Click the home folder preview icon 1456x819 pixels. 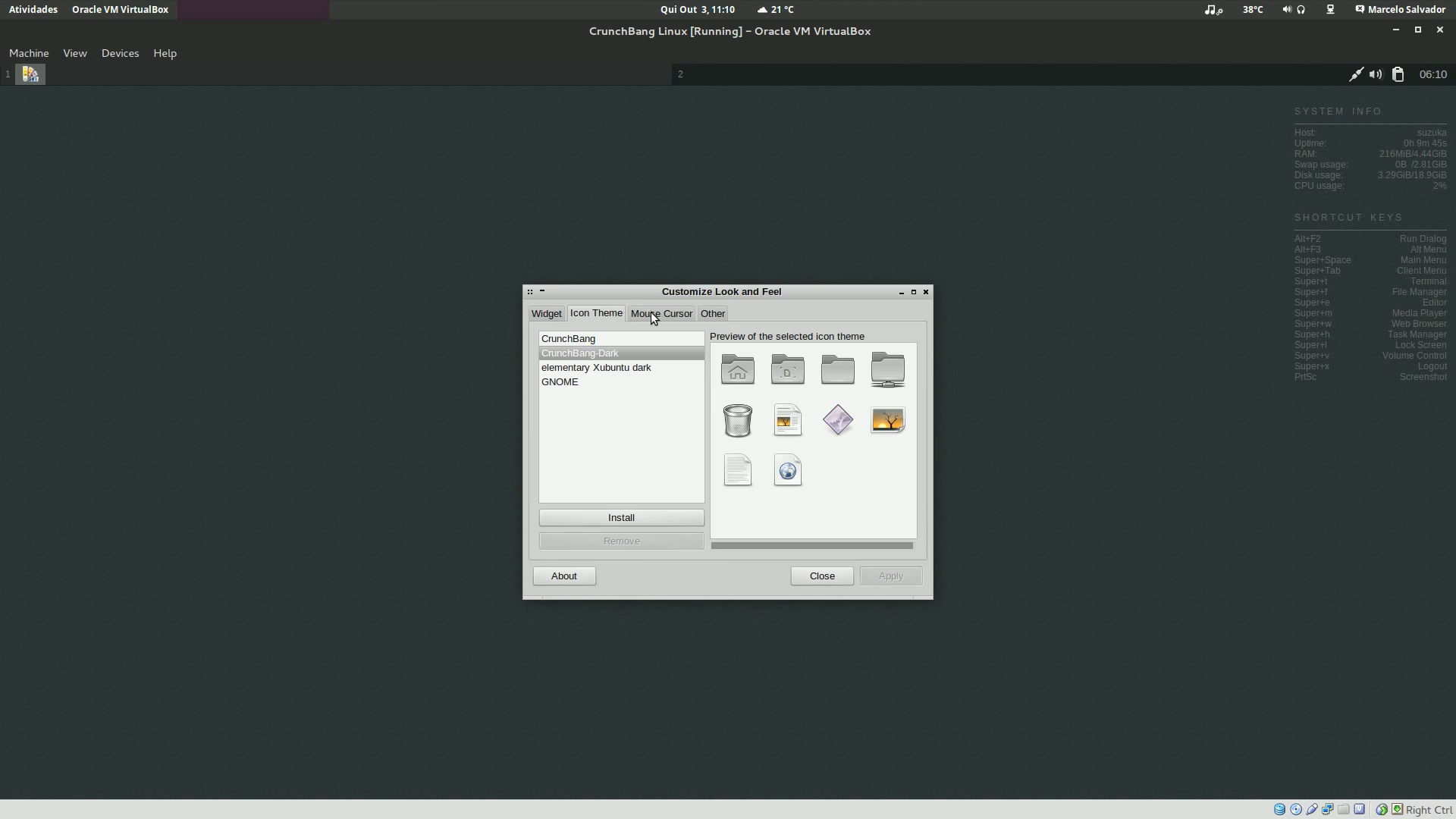(737, 369)
